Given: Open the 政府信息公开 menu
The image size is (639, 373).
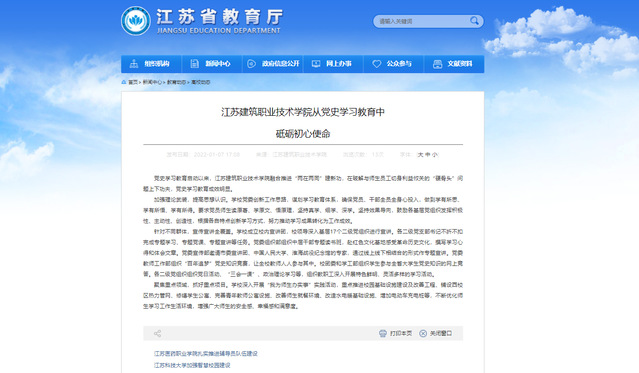Looking at the screenshot, I should [273, 64].
